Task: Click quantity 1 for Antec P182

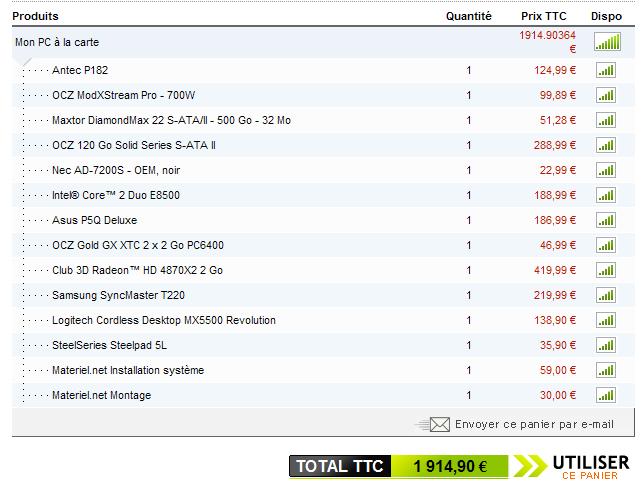Action: (x=469, y=71)
